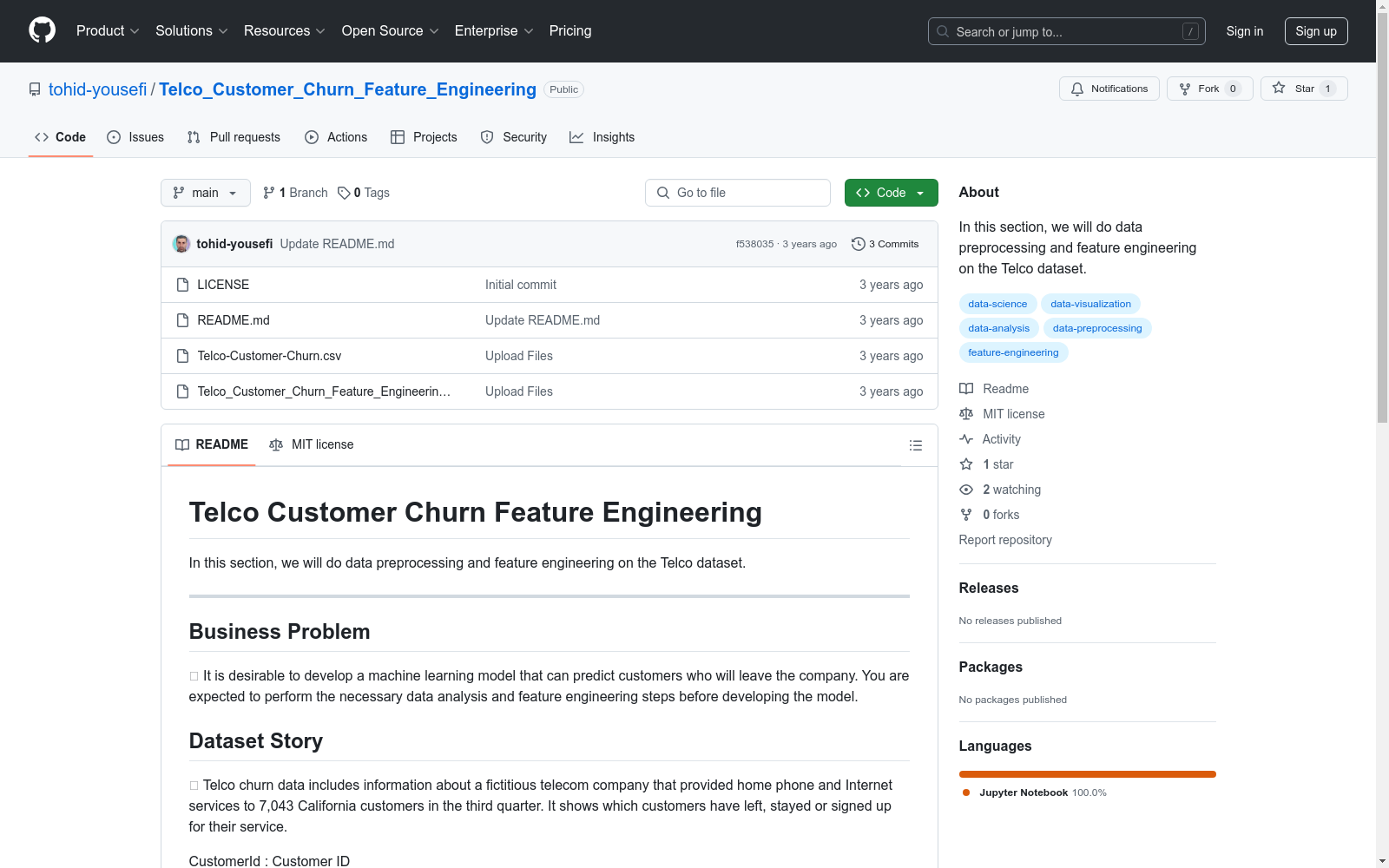Click tohid-yousefi avatar in commit bar
This screenshot has height=868, width=1389.
[x=181, y=244]
